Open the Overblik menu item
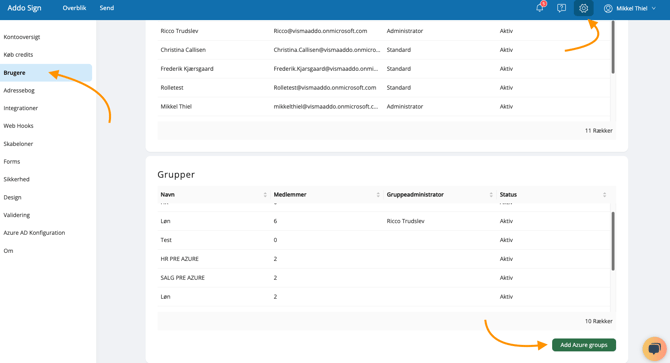670x363 pixels. click(x=74, y=8)
